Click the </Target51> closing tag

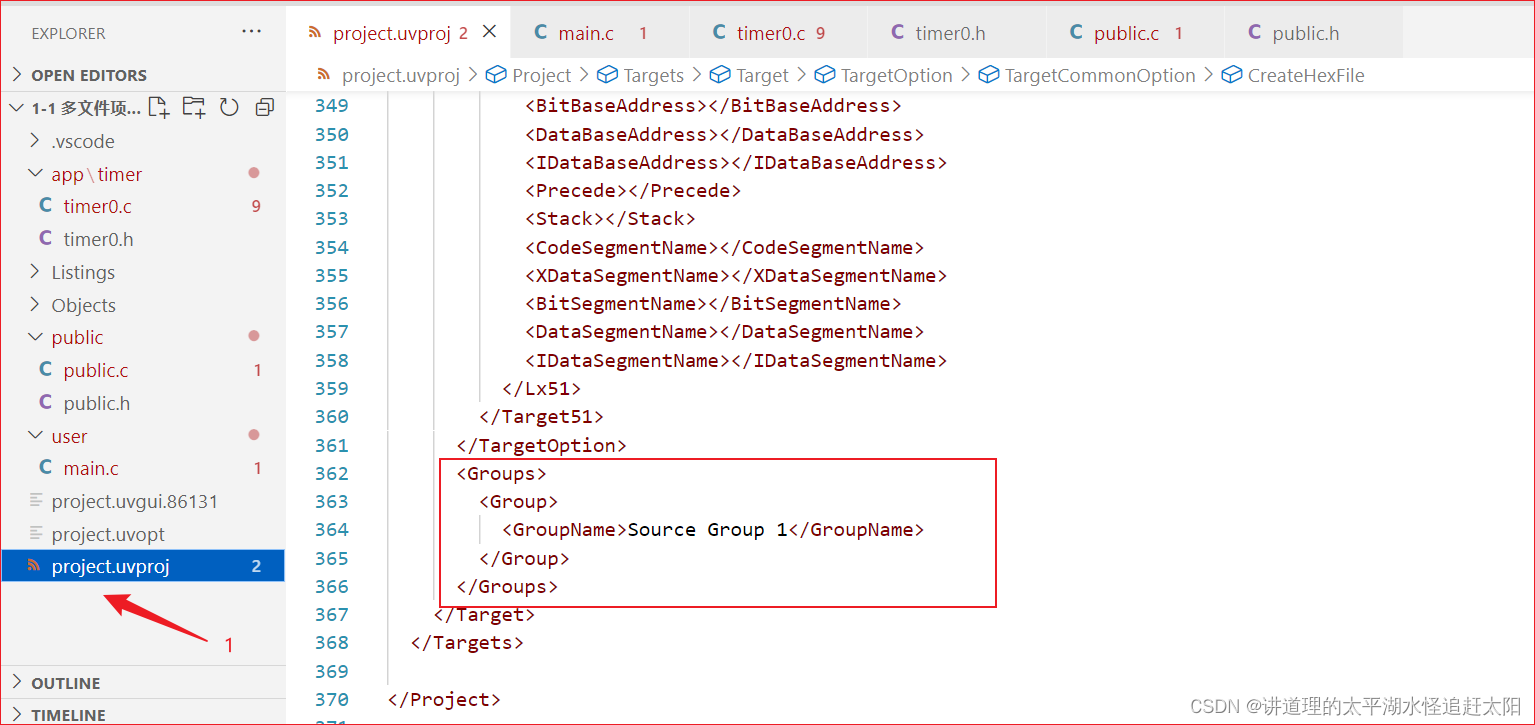[x=542, y=416]
